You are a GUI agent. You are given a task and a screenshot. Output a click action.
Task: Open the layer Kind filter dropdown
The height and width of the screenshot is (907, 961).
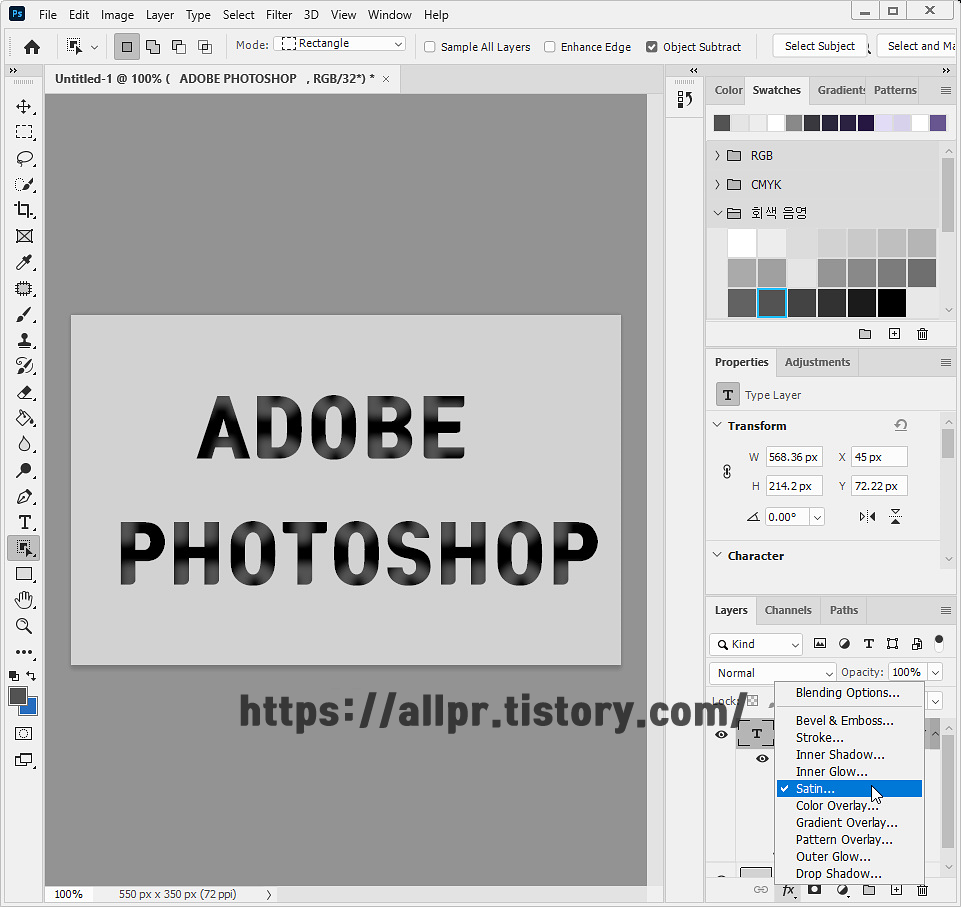click(x=756, y=644)
